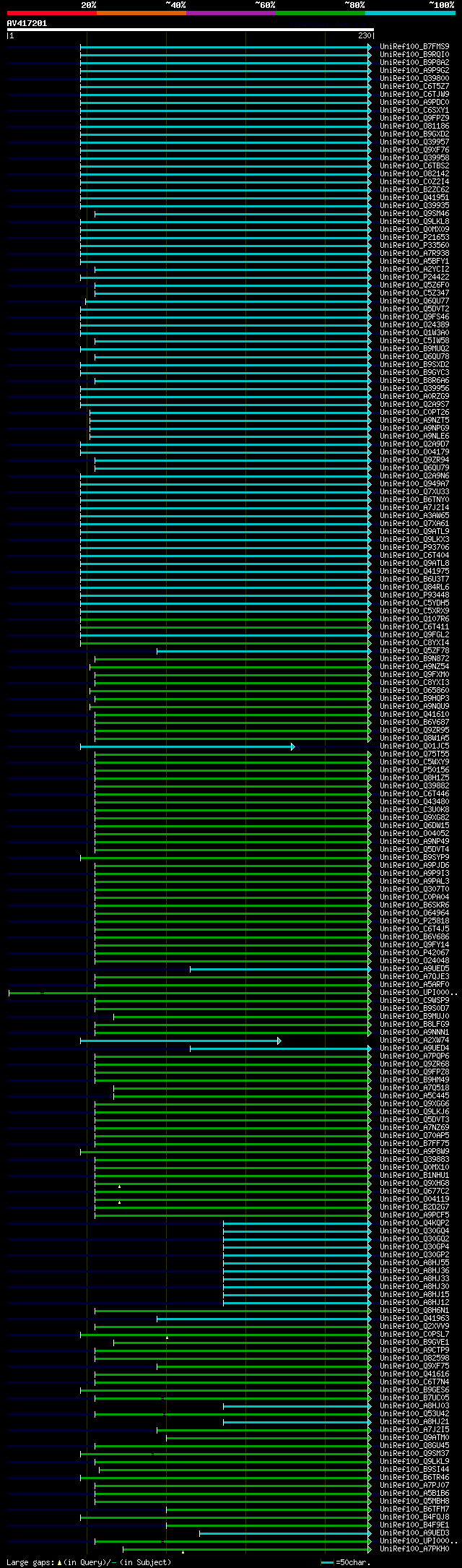The image size is (462, 1568).
Task: Select label UniRef100_A9PDC0
Action: pyautogui.click(x=414, y=103)
